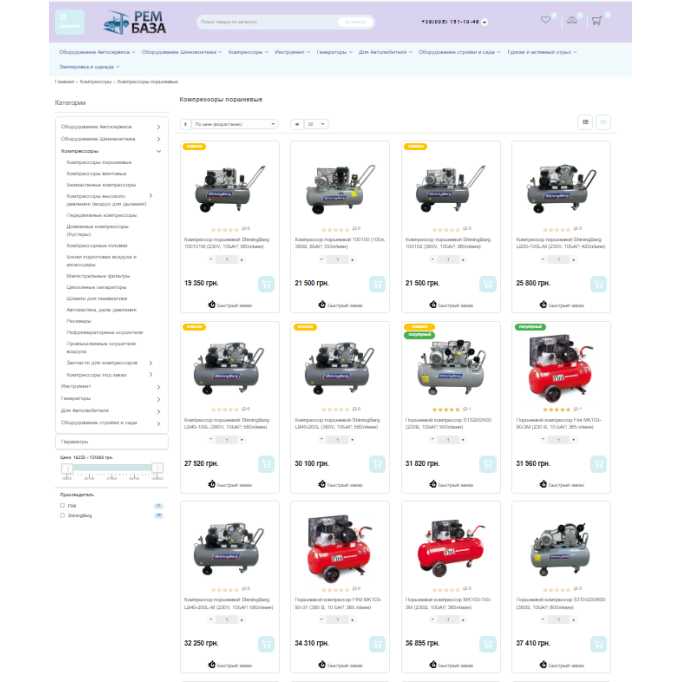
Task: Open the sort-by-price dropdown
Action: [x=234, y=124]
